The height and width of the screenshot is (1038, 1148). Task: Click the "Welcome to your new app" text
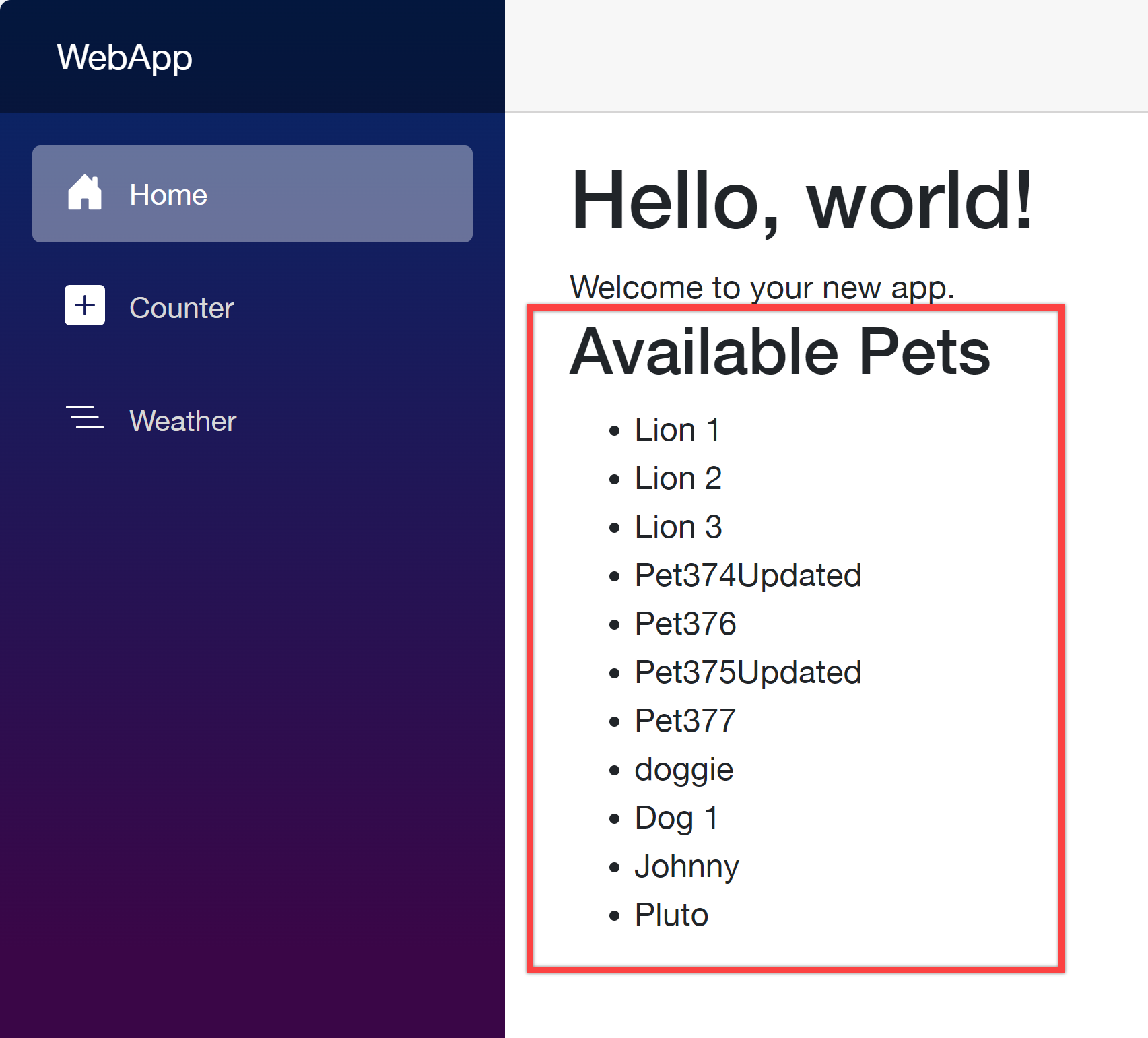[762, 288]
